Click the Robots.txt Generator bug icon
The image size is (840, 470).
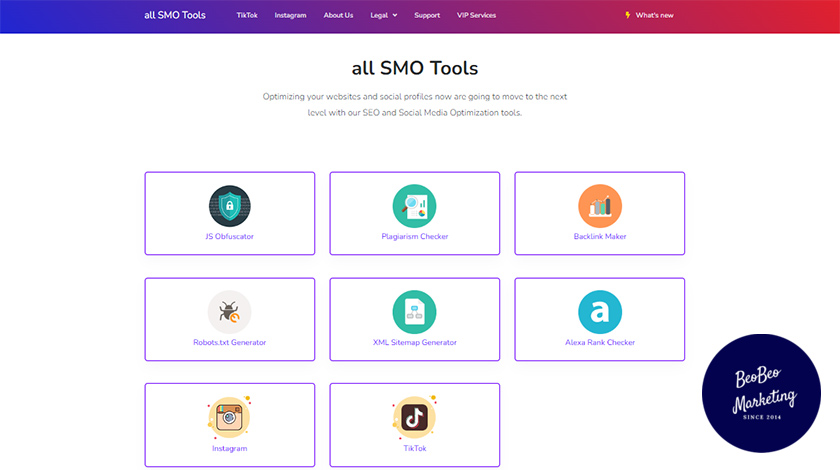coord(229,312)
